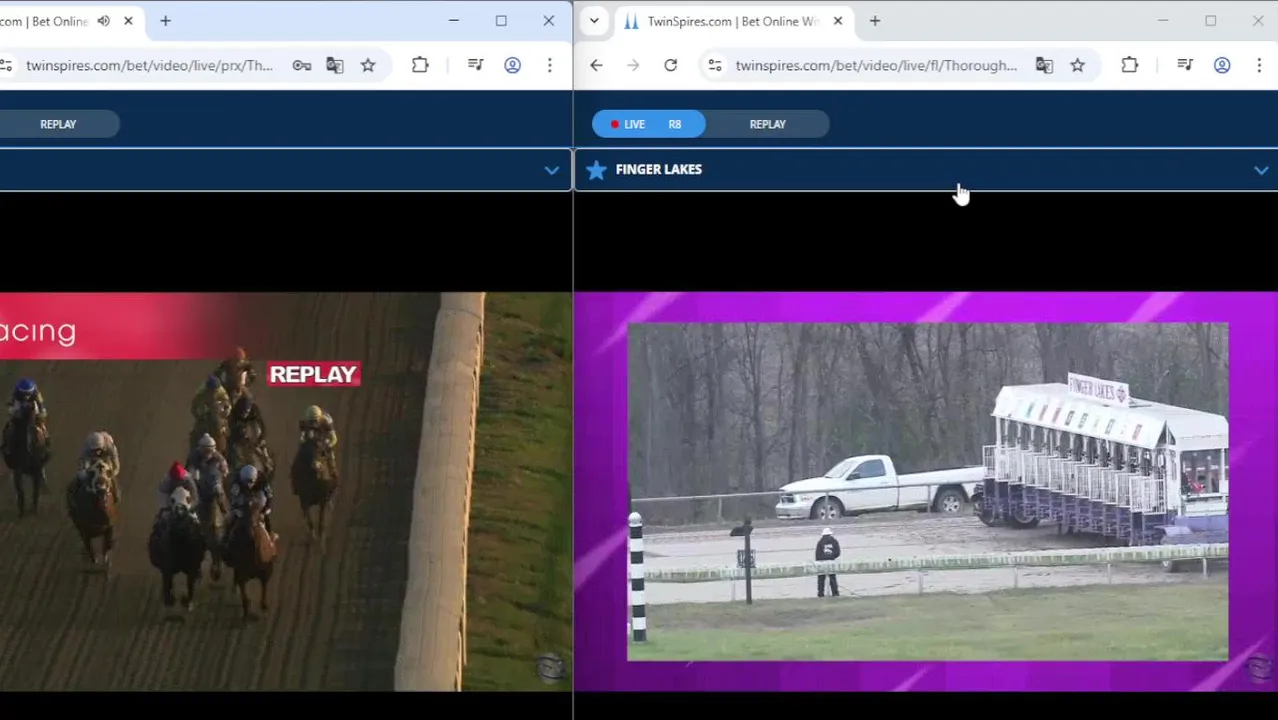This screenshot has height=720, width=1278.
Task: Minimize the left browser window
Action: 454,21
